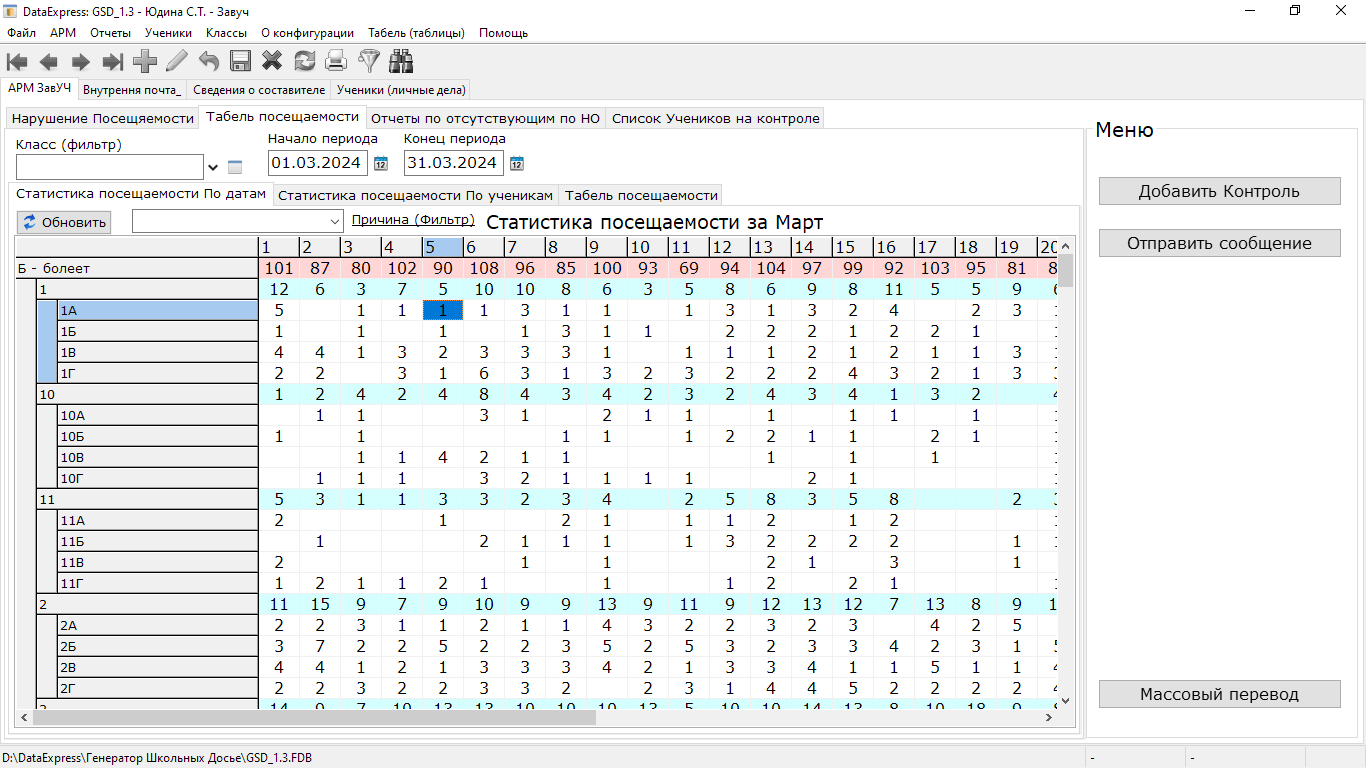The height and width of the screenshot is (768, 1366).
Task: Click the Причина (Фильтр) link
Action: tap(413, 220)
